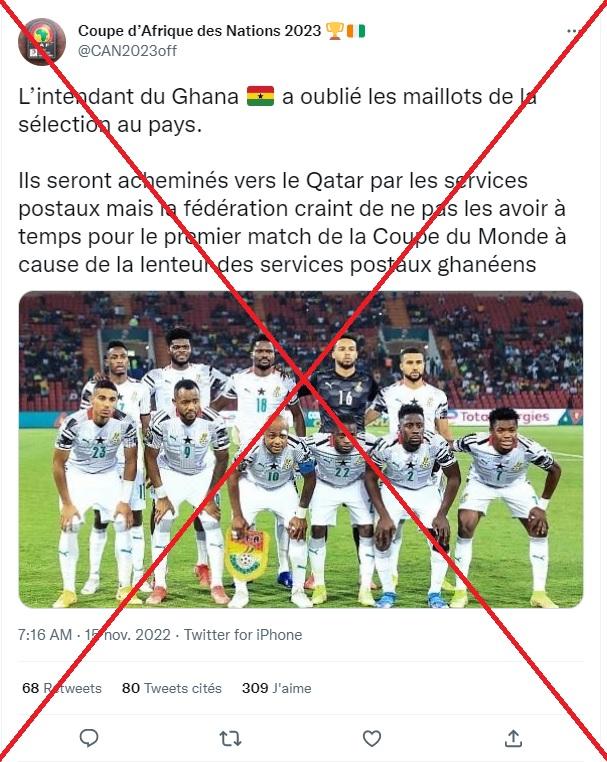View the 68 Retweets list

pos(62,688)
